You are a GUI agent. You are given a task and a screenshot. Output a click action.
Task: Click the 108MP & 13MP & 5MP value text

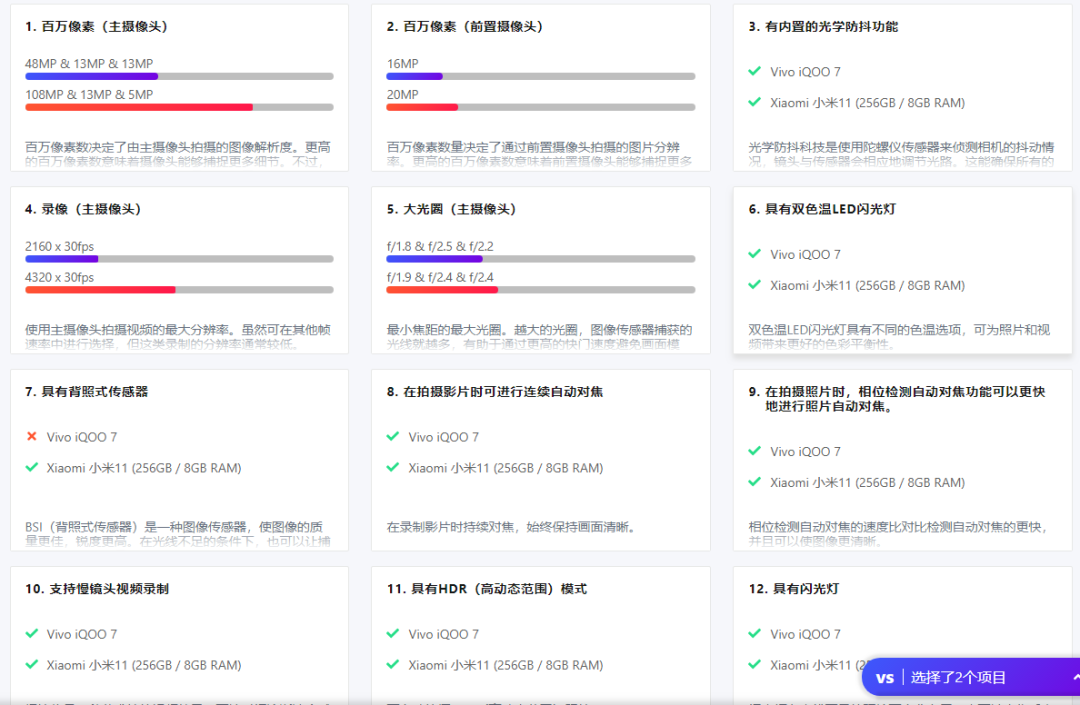point(89,94)
